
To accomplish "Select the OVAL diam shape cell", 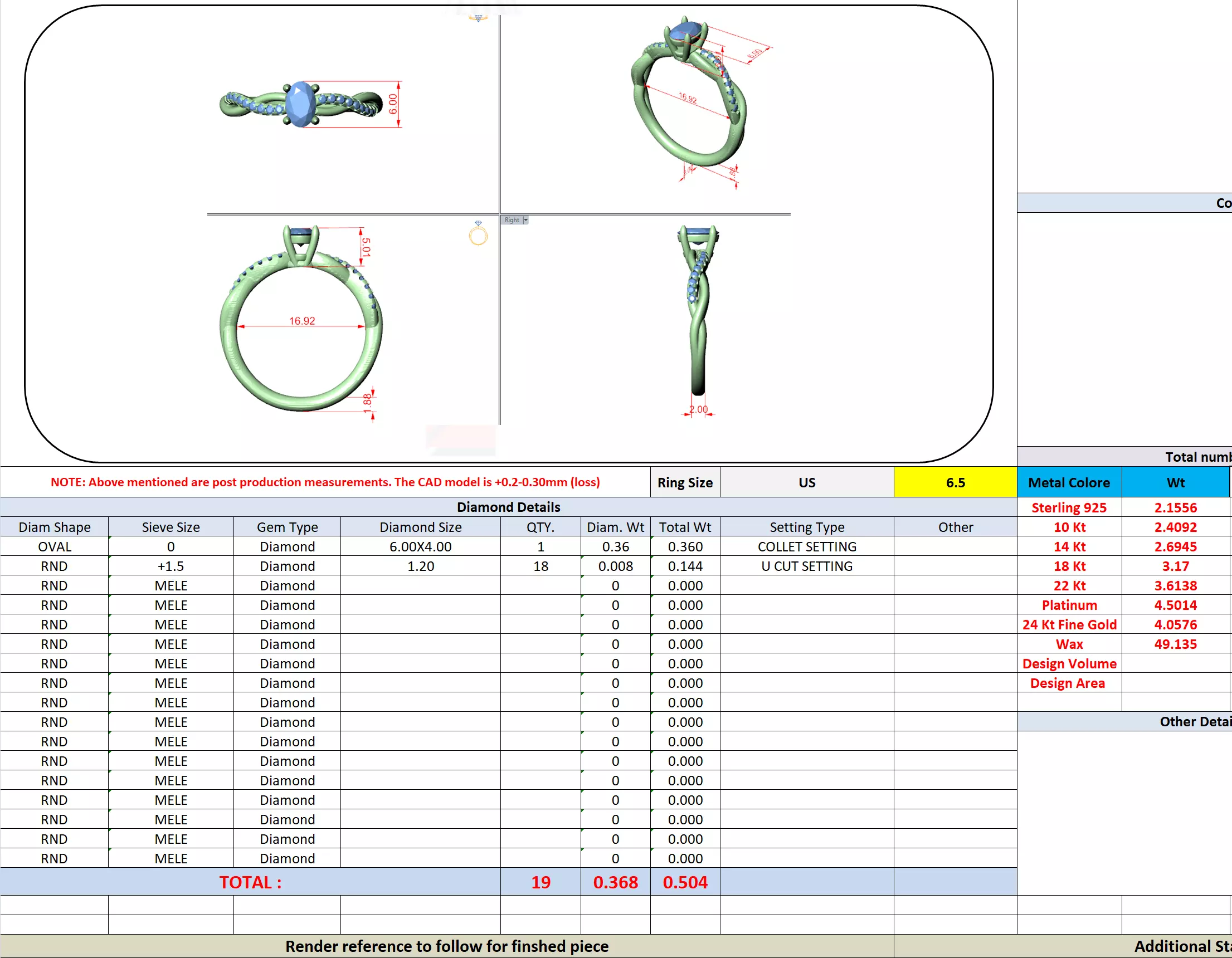I will 54,546.
